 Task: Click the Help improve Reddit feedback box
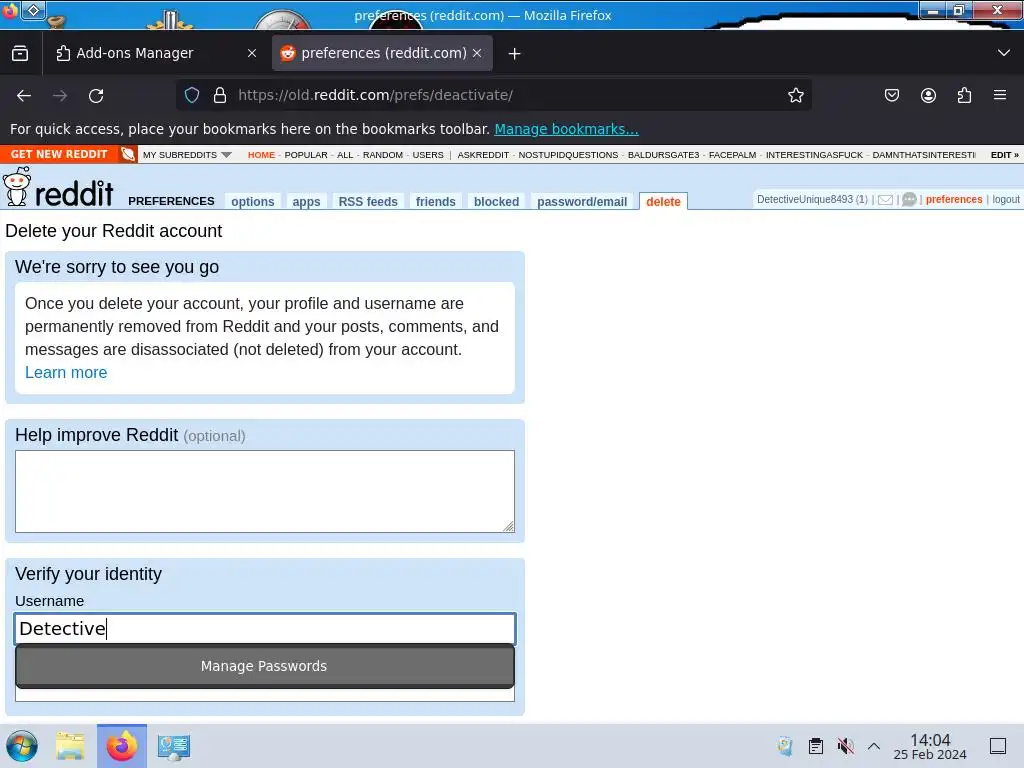tap(264, 491)
